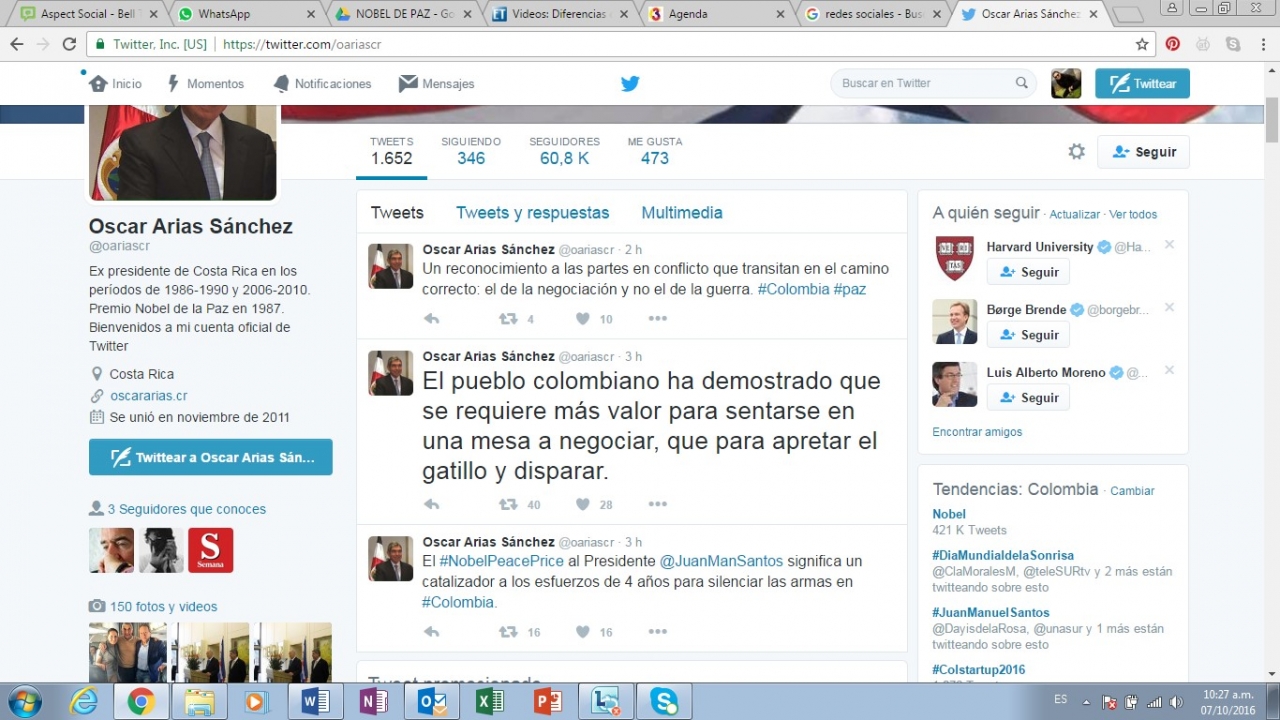Open @JuanManSantos mention link
The image size is (1280, 720).
[x=721, y=561]
